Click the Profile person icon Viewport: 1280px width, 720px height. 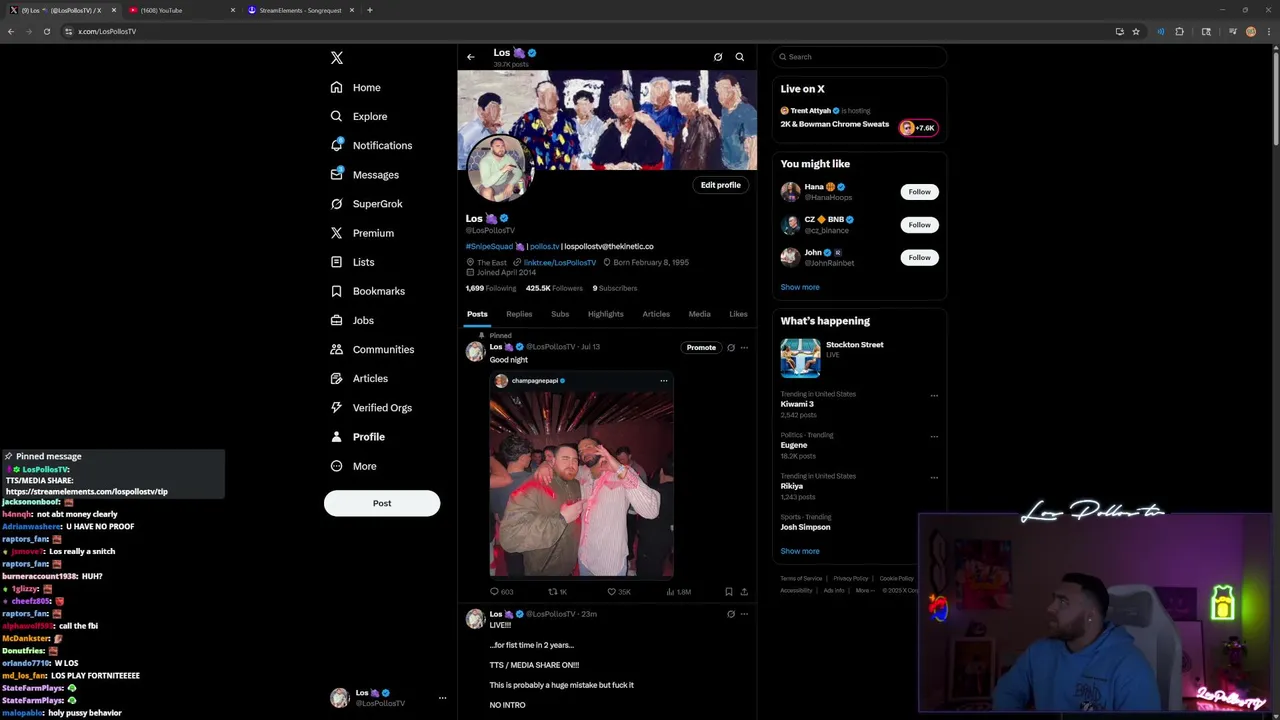[x=337, y=436]
